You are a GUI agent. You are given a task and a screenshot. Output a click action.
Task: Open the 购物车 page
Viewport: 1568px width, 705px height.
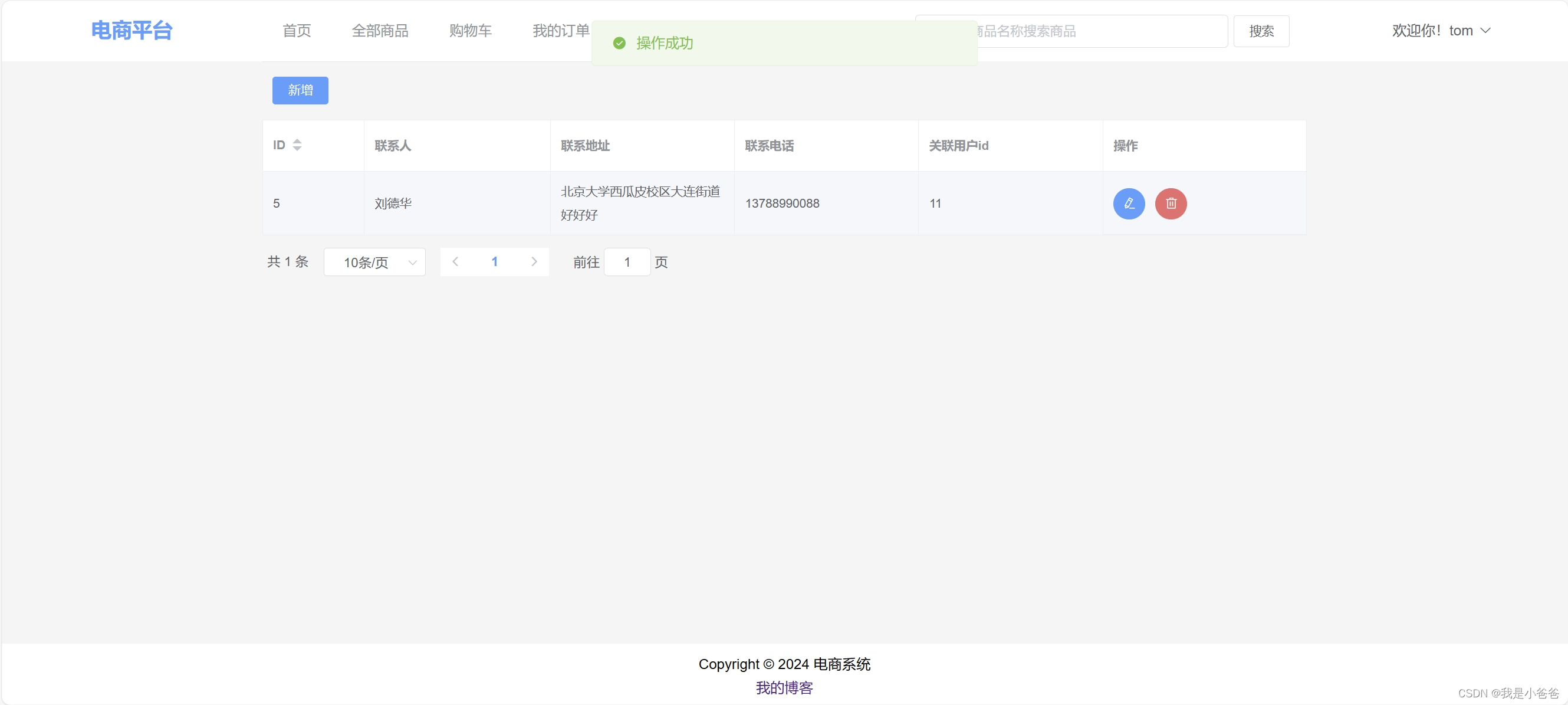coord(470,31)
